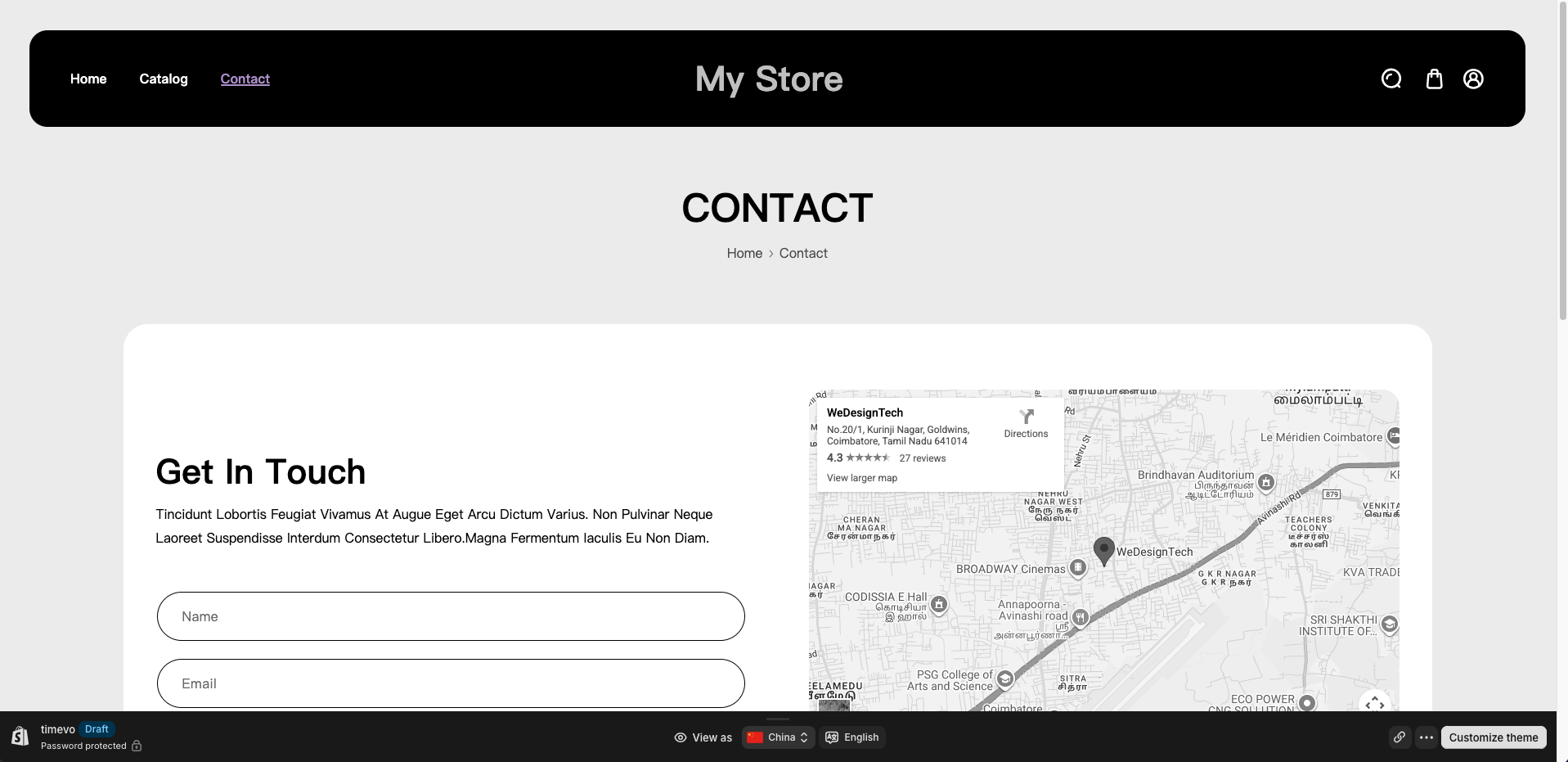Click the View larger map link

(x=861, y=478)
